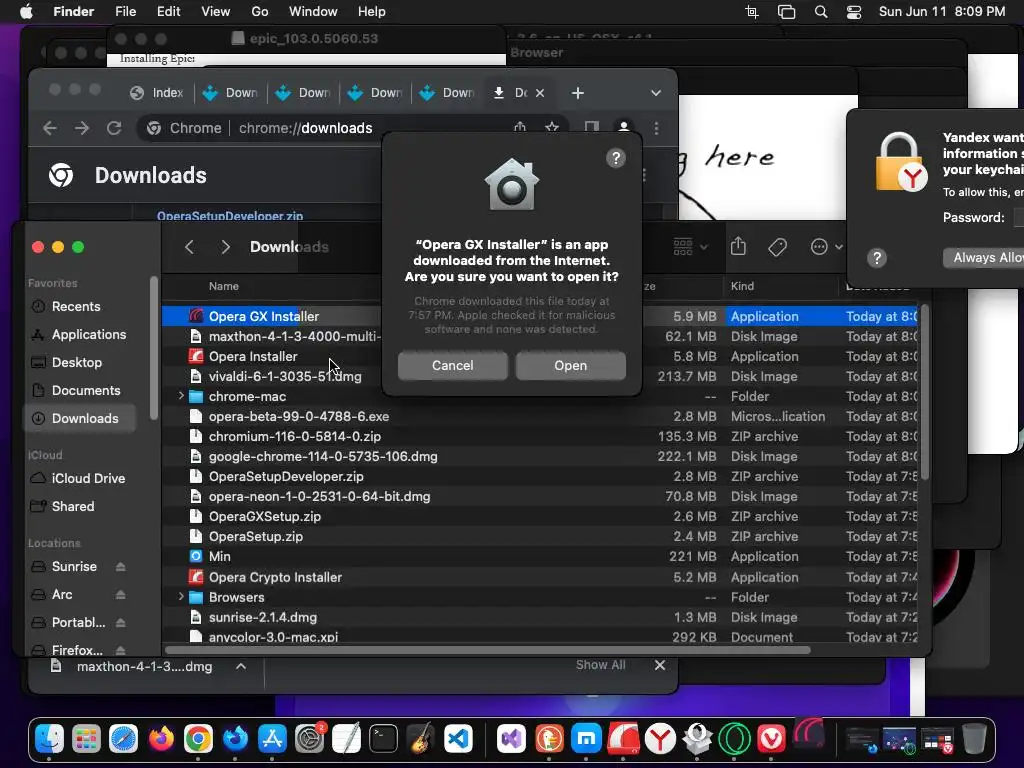The image size is (1024, 768).
Task: Open Chrome profile avatar
Action: pos(624,128)
